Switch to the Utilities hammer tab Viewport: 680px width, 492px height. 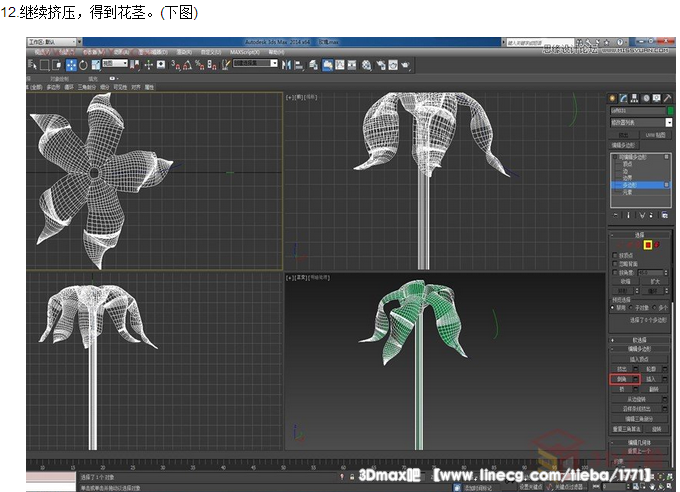667,98
